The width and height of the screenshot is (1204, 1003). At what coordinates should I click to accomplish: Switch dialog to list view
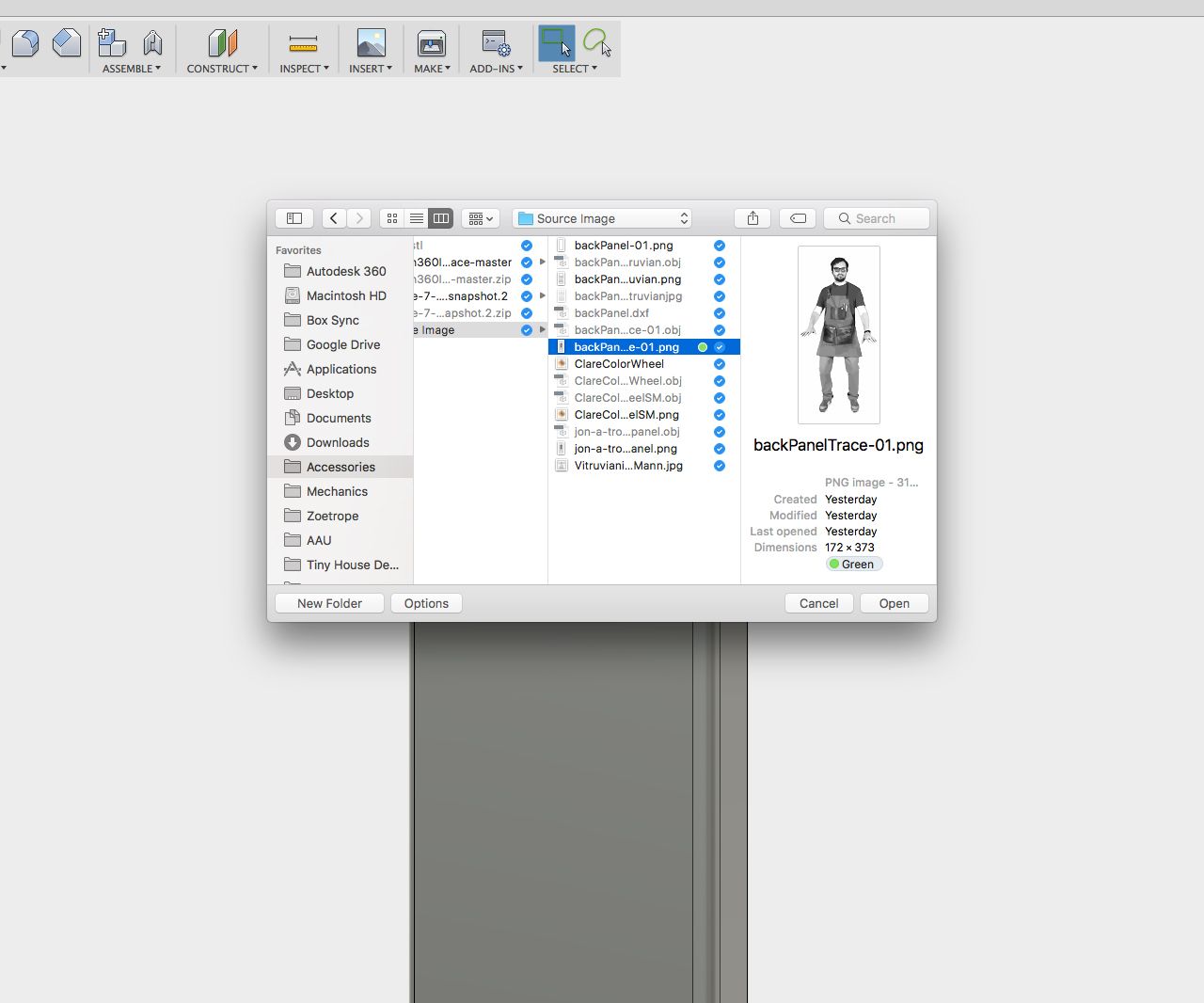[x=416, y=218]
